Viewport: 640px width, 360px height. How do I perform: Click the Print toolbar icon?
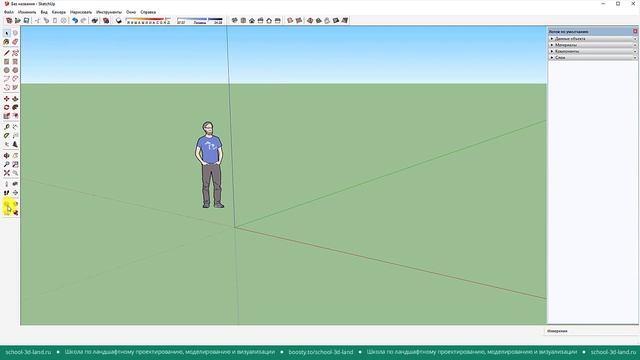pos(95,20)
